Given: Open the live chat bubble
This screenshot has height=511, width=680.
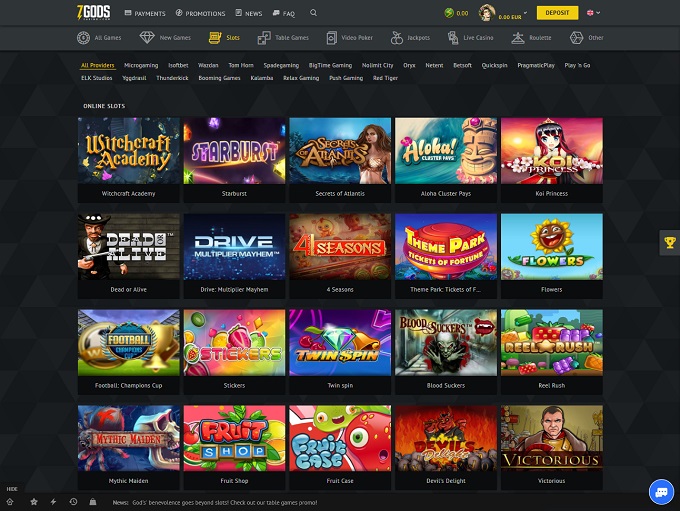Looking at the screenshot, I should pos(661,492).
